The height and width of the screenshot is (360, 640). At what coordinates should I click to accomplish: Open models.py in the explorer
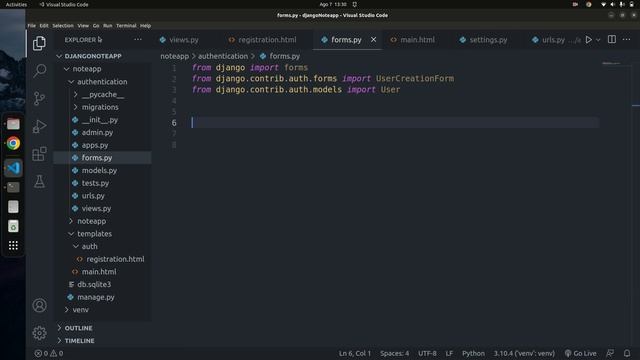(x=99, y=170)
